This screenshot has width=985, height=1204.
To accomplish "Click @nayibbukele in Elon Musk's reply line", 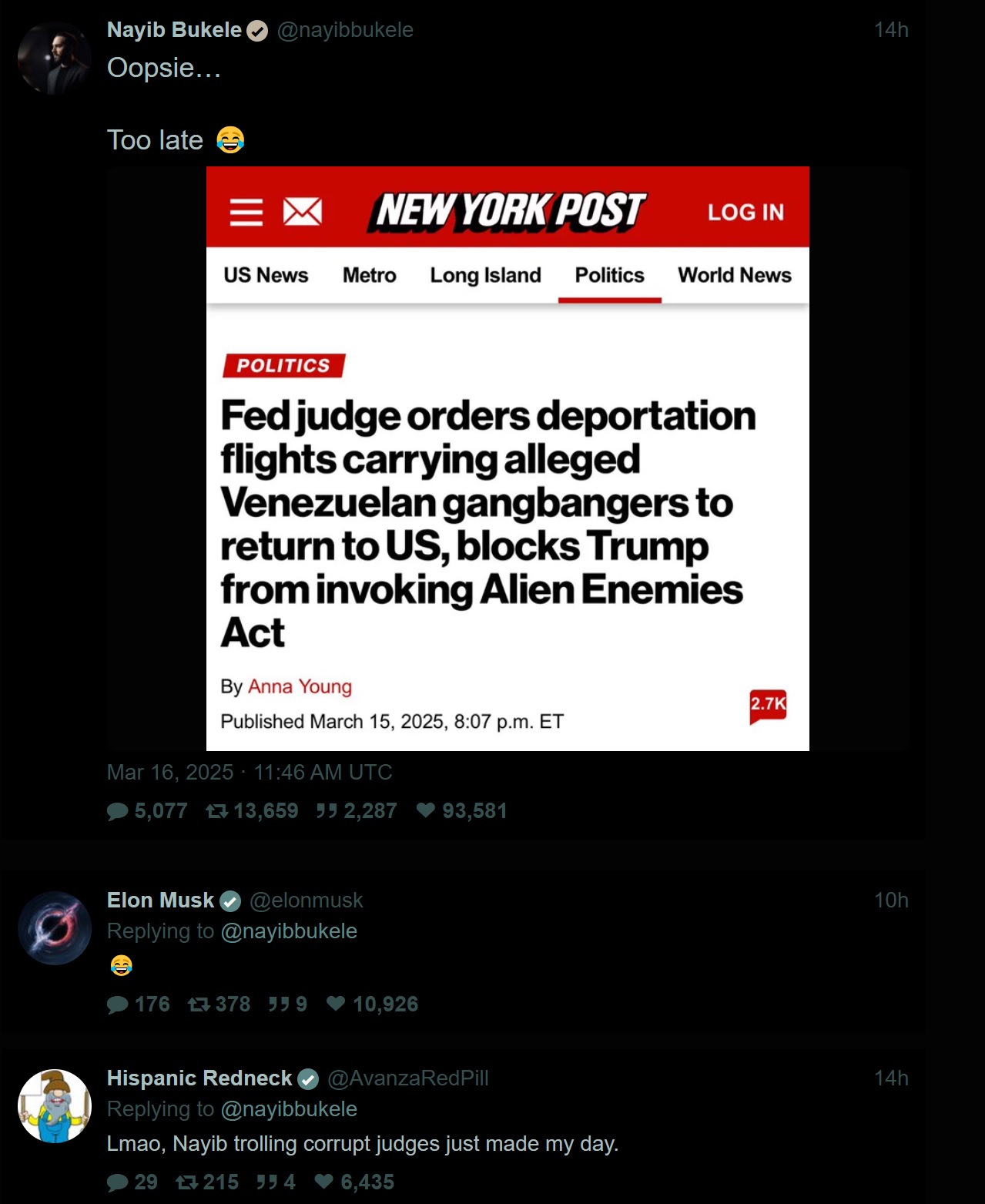I will coord(289,931).
